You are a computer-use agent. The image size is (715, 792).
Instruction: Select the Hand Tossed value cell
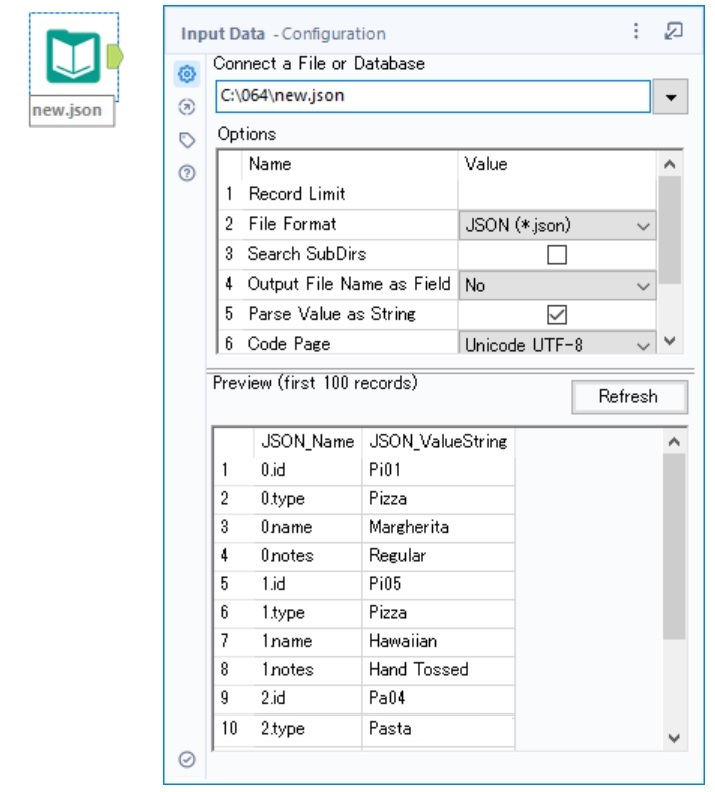438,670
